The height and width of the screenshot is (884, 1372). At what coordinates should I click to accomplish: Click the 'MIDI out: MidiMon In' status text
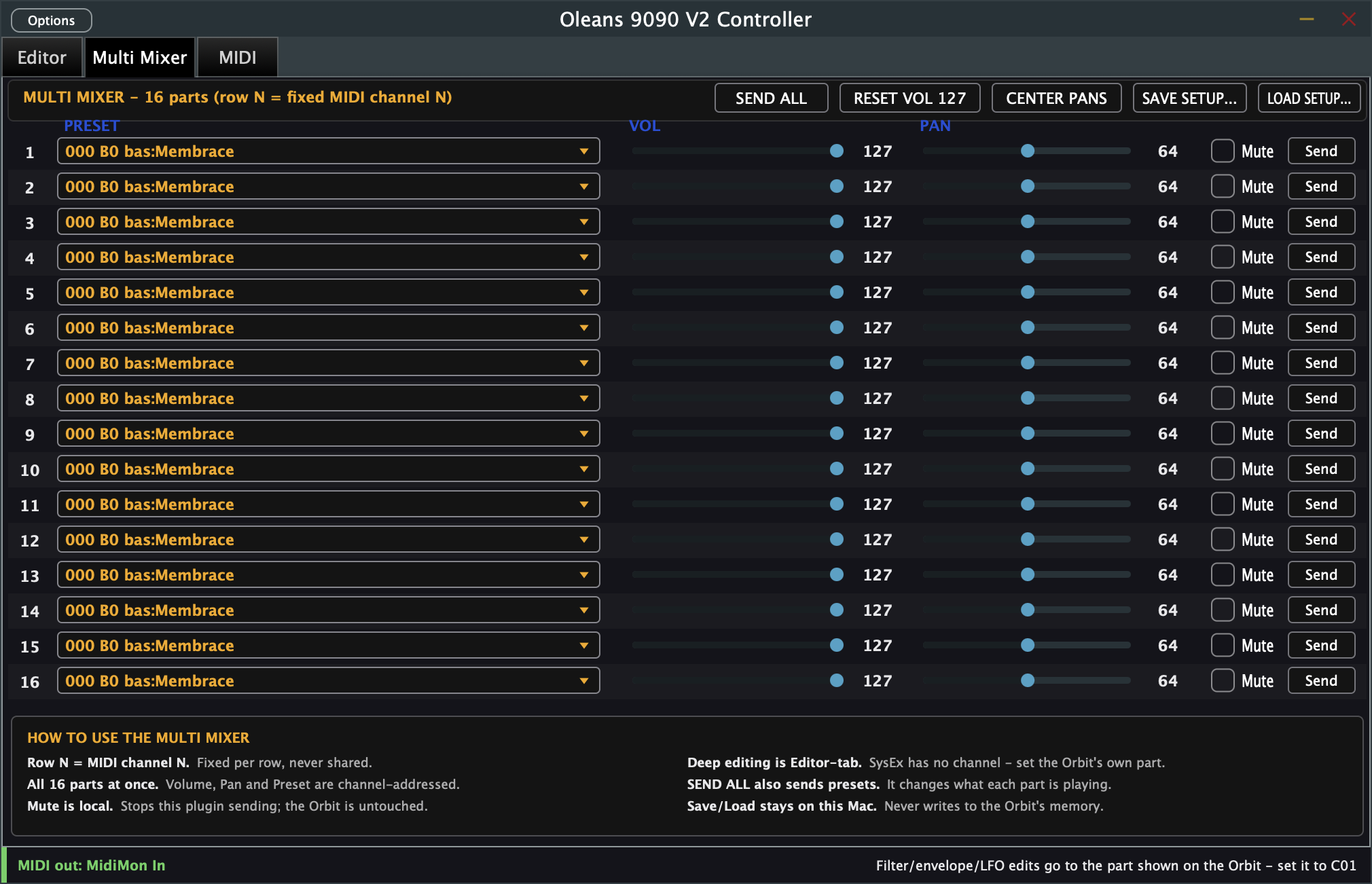pyautogui.click(x=92, y=866)
